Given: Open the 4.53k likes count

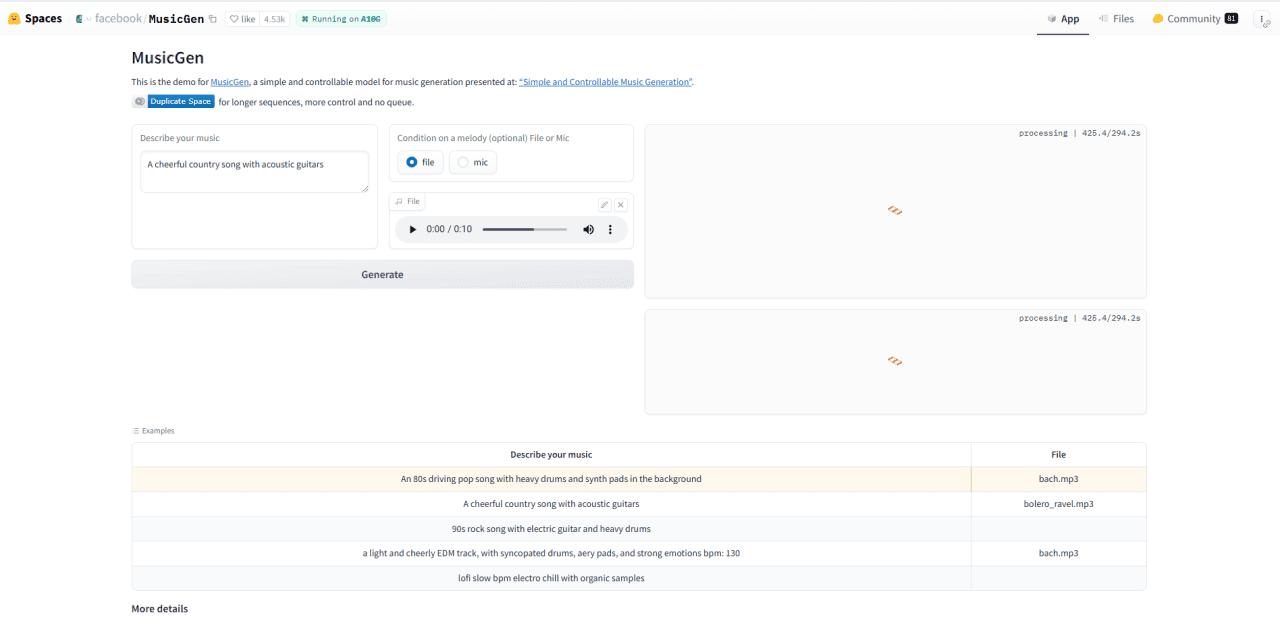Looking at the screenshot, I should point(274,19).
